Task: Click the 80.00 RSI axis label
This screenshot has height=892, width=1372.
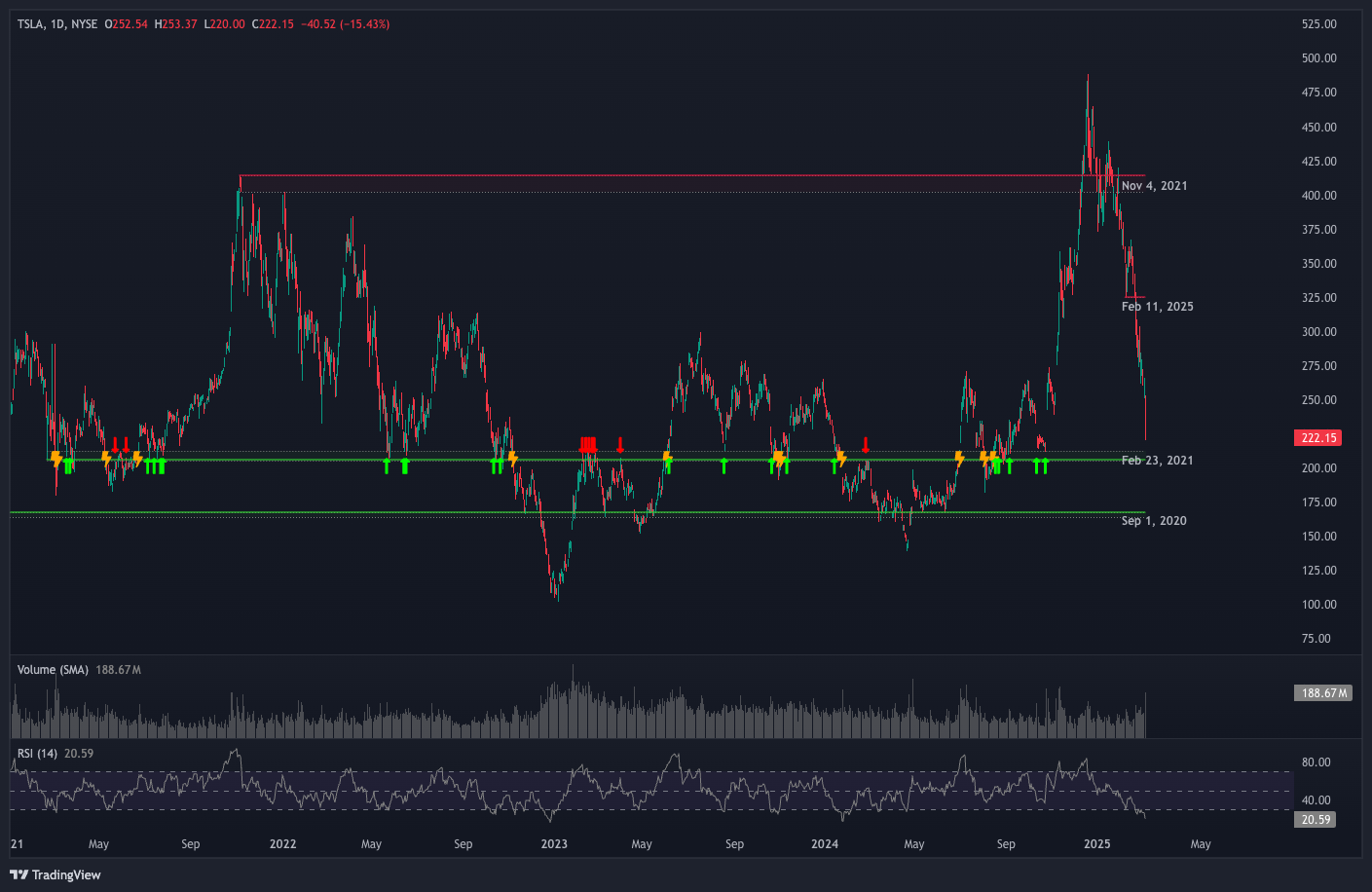Action: [x=1316, y=762]
